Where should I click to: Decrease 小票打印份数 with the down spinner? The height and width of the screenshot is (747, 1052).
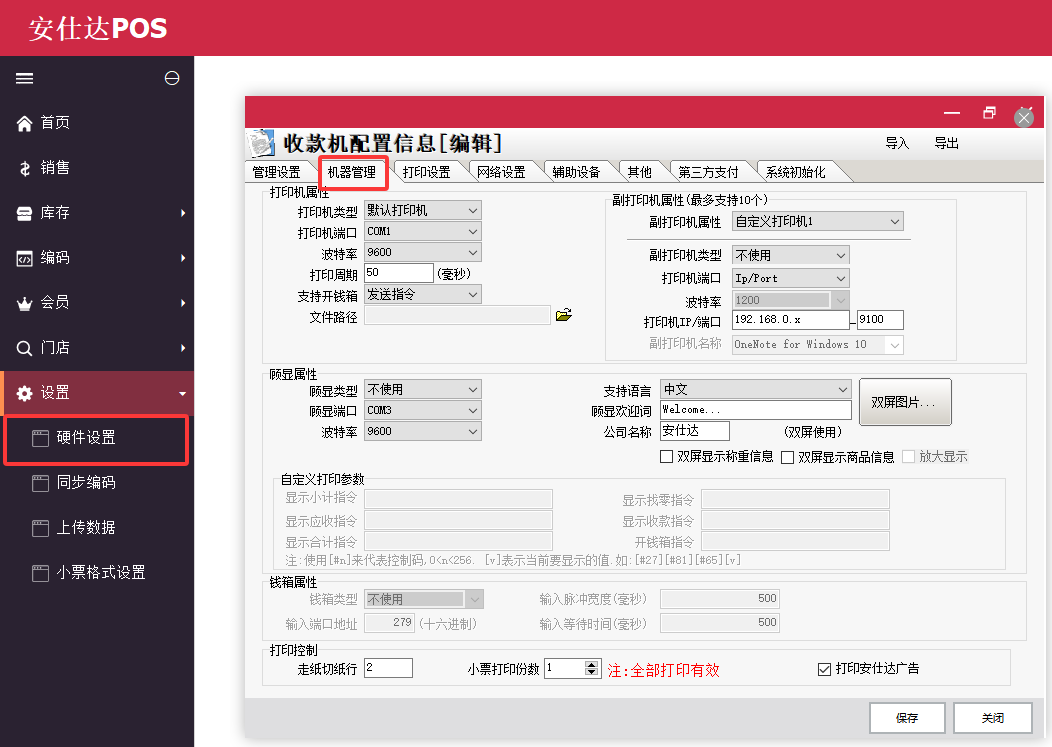[591, 673]
